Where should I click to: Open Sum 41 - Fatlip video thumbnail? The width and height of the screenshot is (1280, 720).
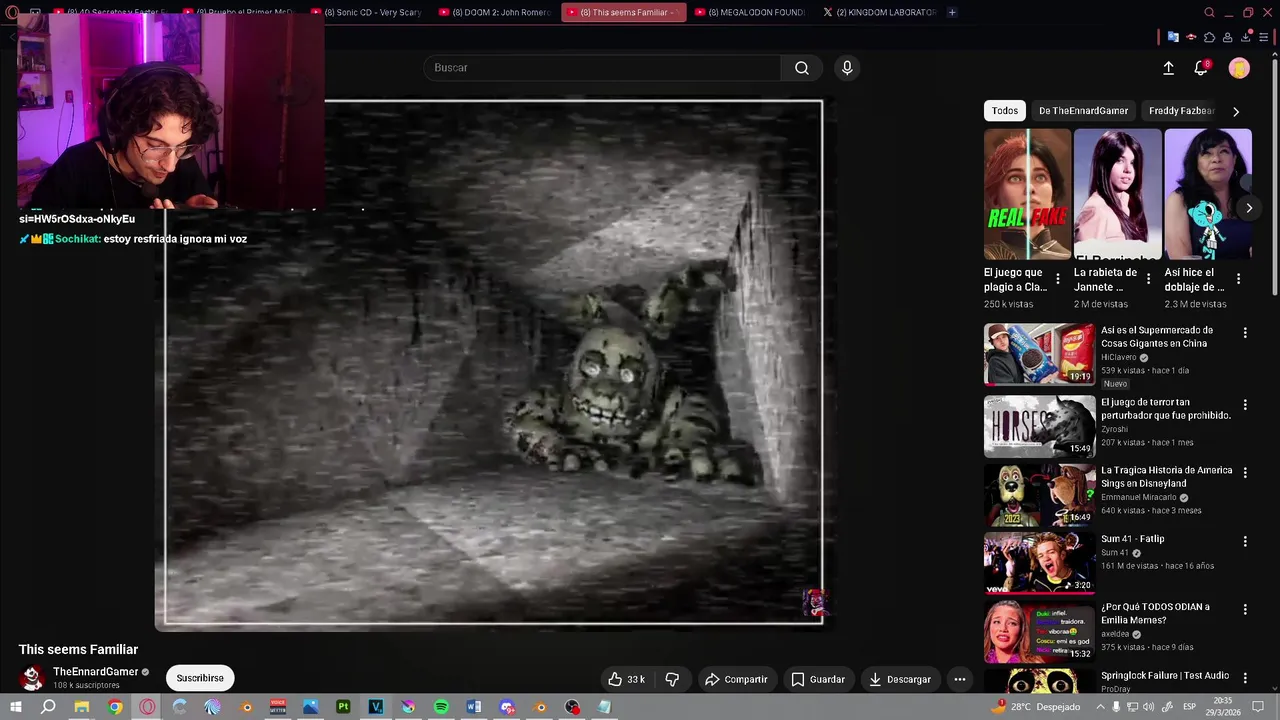[x=1039, y=563]
